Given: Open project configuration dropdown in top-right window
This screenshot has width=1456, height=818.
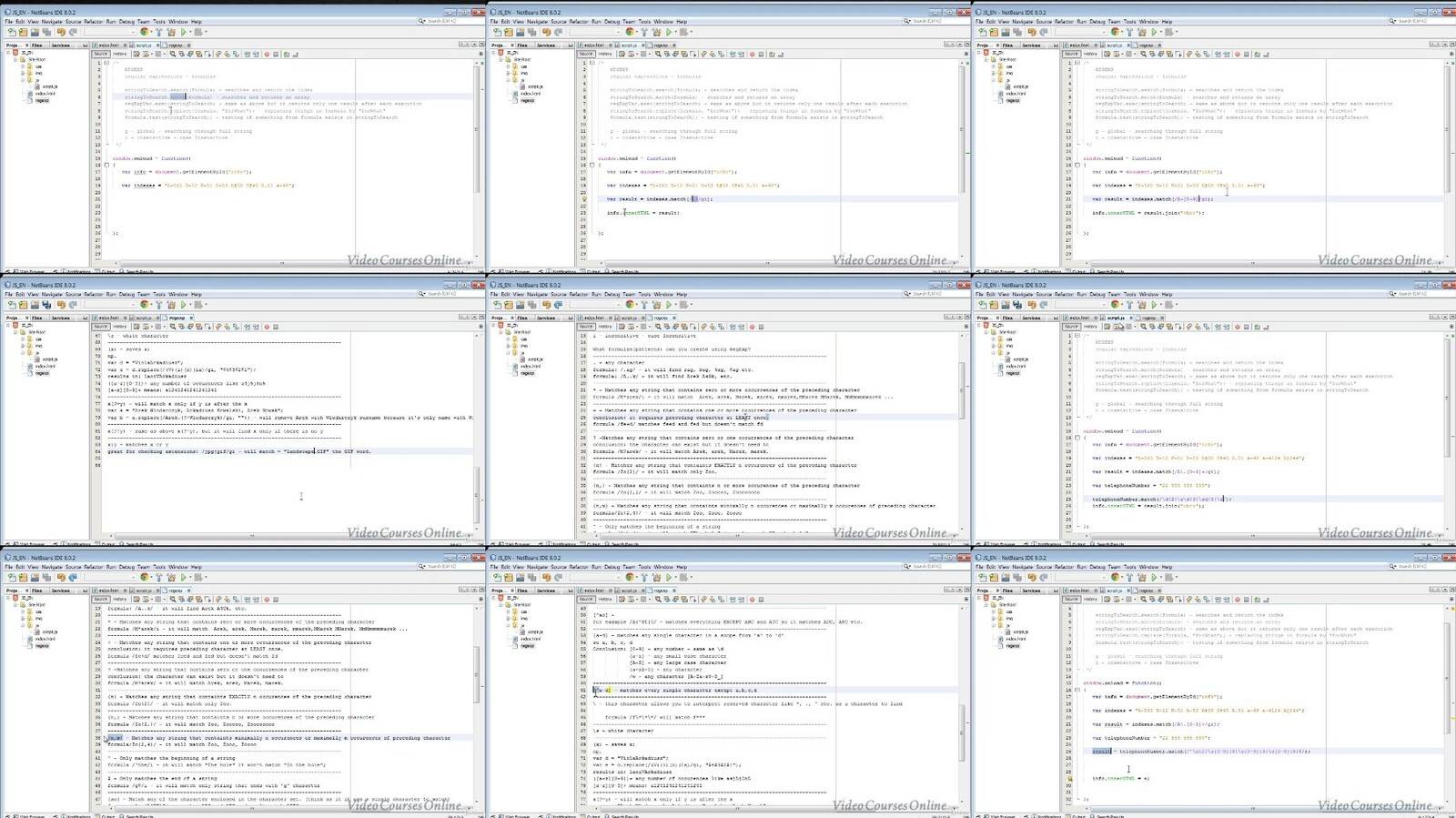Looking at the screenshot, I should (1081, 32).
